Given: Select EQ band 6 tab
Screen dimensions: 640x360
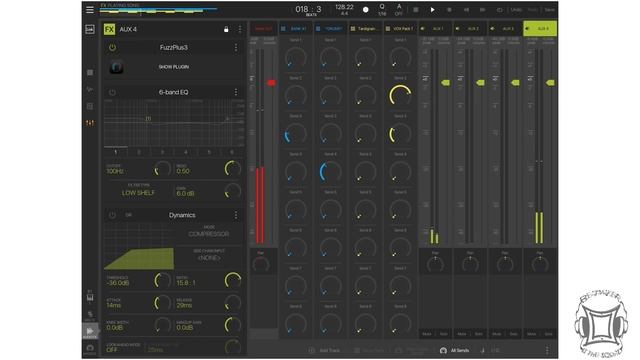Looking at the screenshot, I should [x=232, y=152].
